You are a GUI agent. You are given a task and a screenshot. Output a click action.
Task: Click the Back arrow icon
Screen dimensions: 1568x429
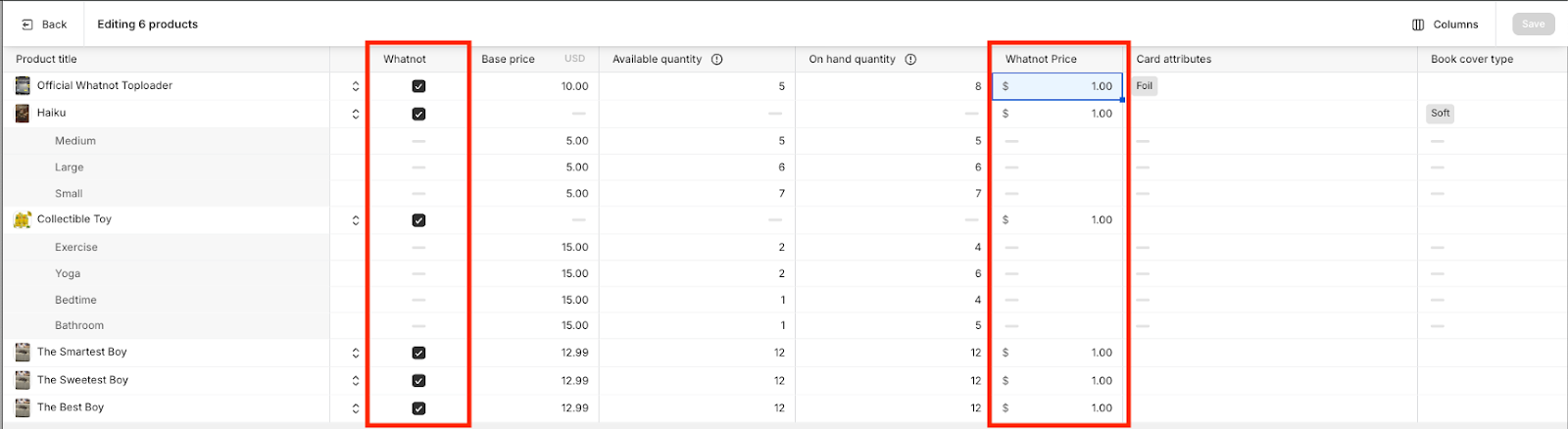point(27,24)
